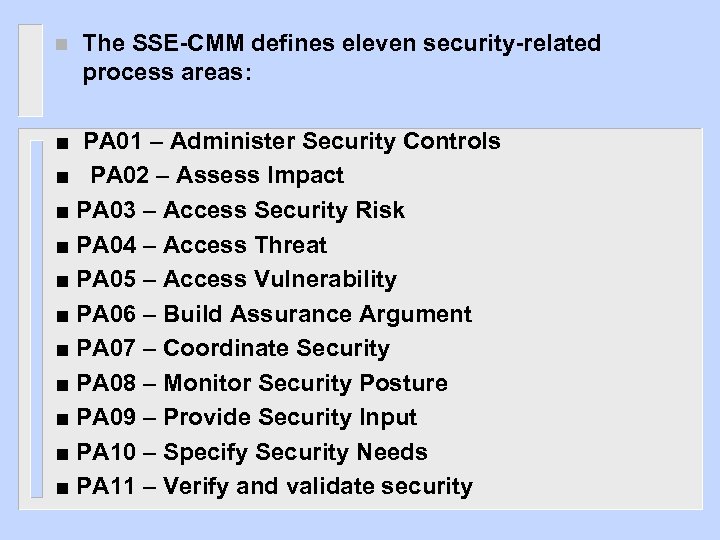Click the bullet before PA04
Screen dimensions: 720x540
tap(62, 246)
